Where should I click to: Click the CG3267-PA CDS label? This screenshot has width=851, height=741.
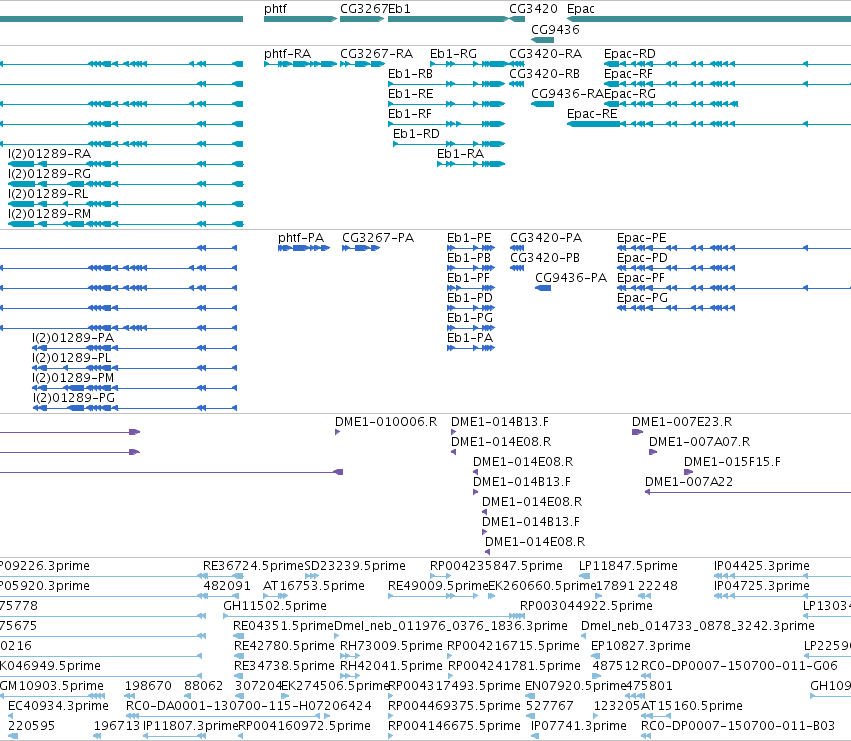(378, 238)
